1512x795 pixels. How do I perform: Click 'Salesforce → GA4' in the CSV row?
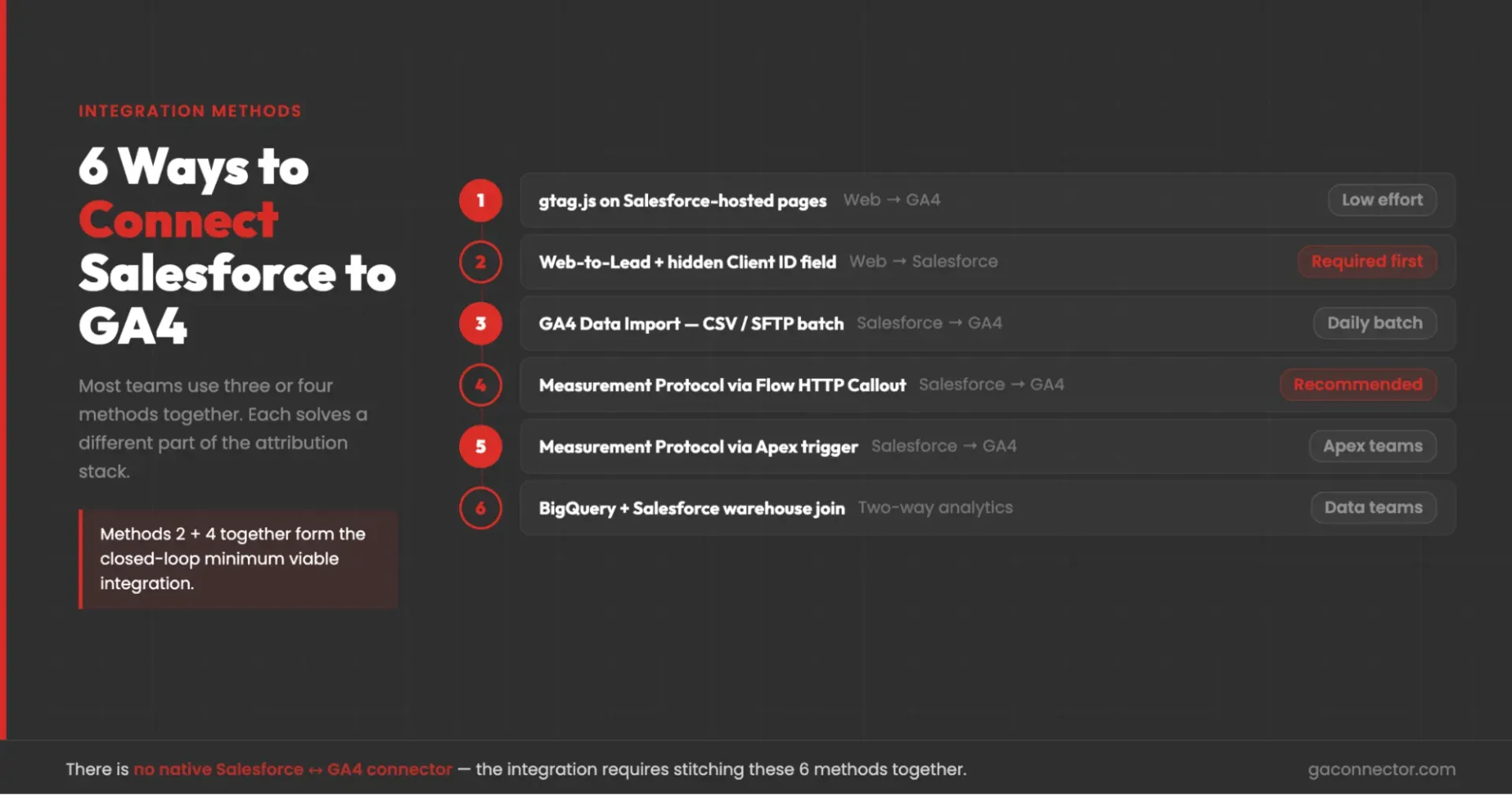click(x=929, y=323)
